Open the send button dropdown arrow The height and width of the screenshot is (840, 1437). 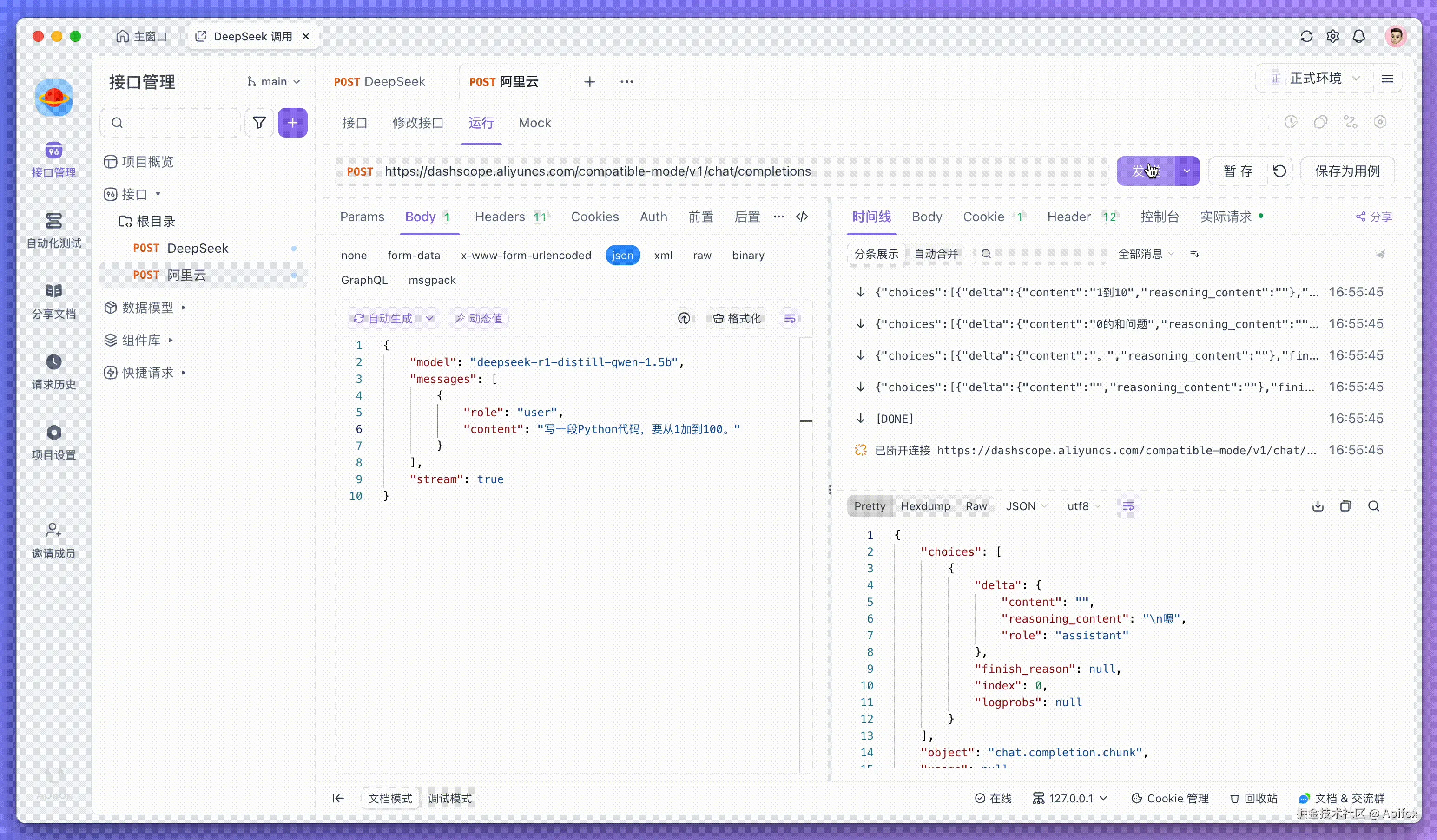pos(1187,171)
